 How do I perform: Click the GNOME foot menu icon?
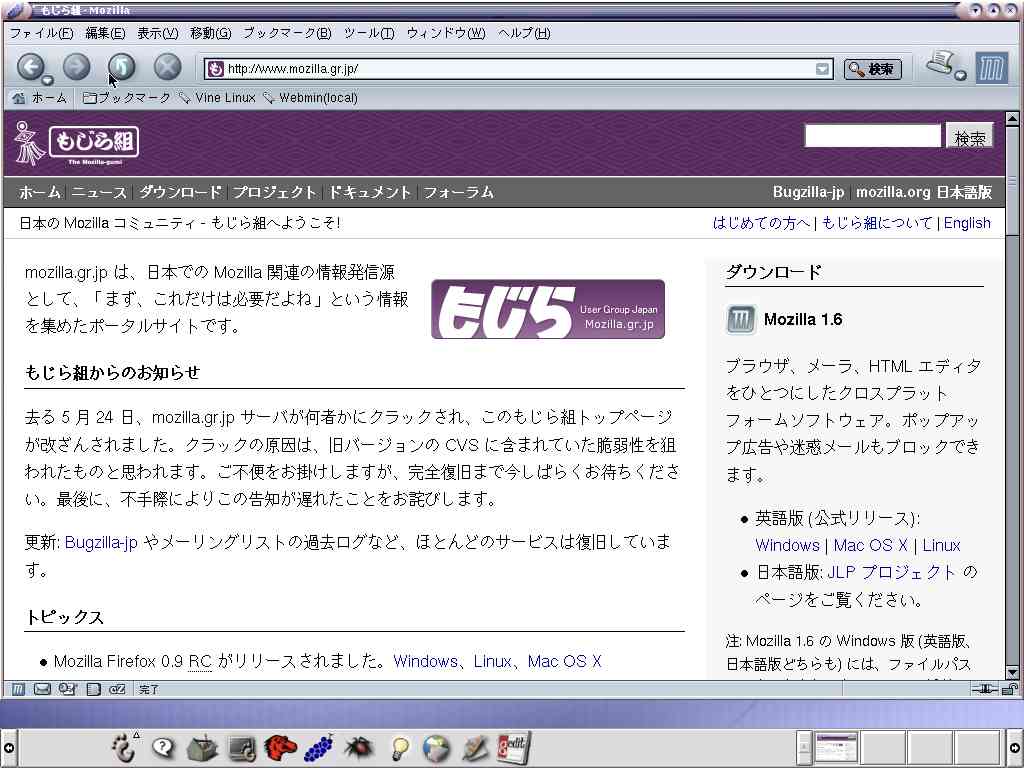(x=123, y=747)
